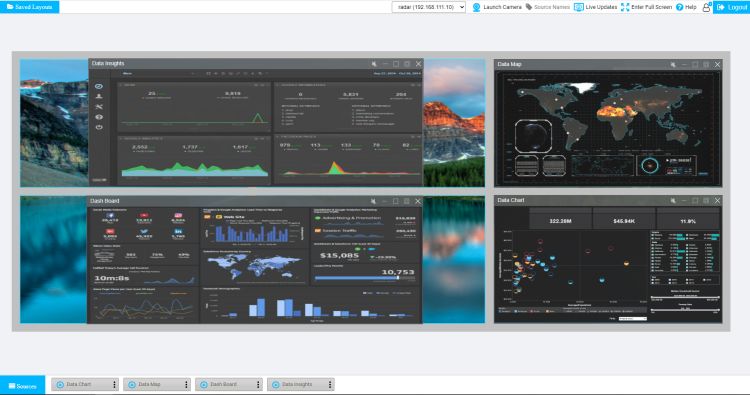This screenshot has width=750, height=395.
Task: Click the Launch Camera icon
Action: click(x=476, y=7)
